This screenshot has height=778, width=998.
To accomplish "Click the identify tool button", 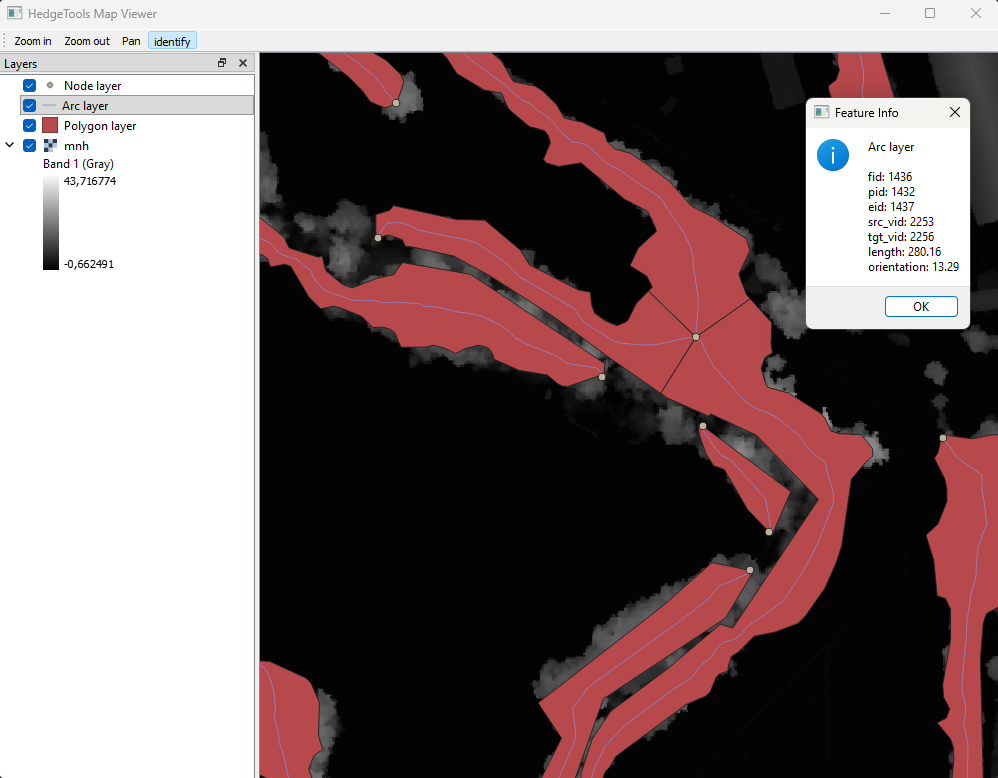I will tap(172, 41).
